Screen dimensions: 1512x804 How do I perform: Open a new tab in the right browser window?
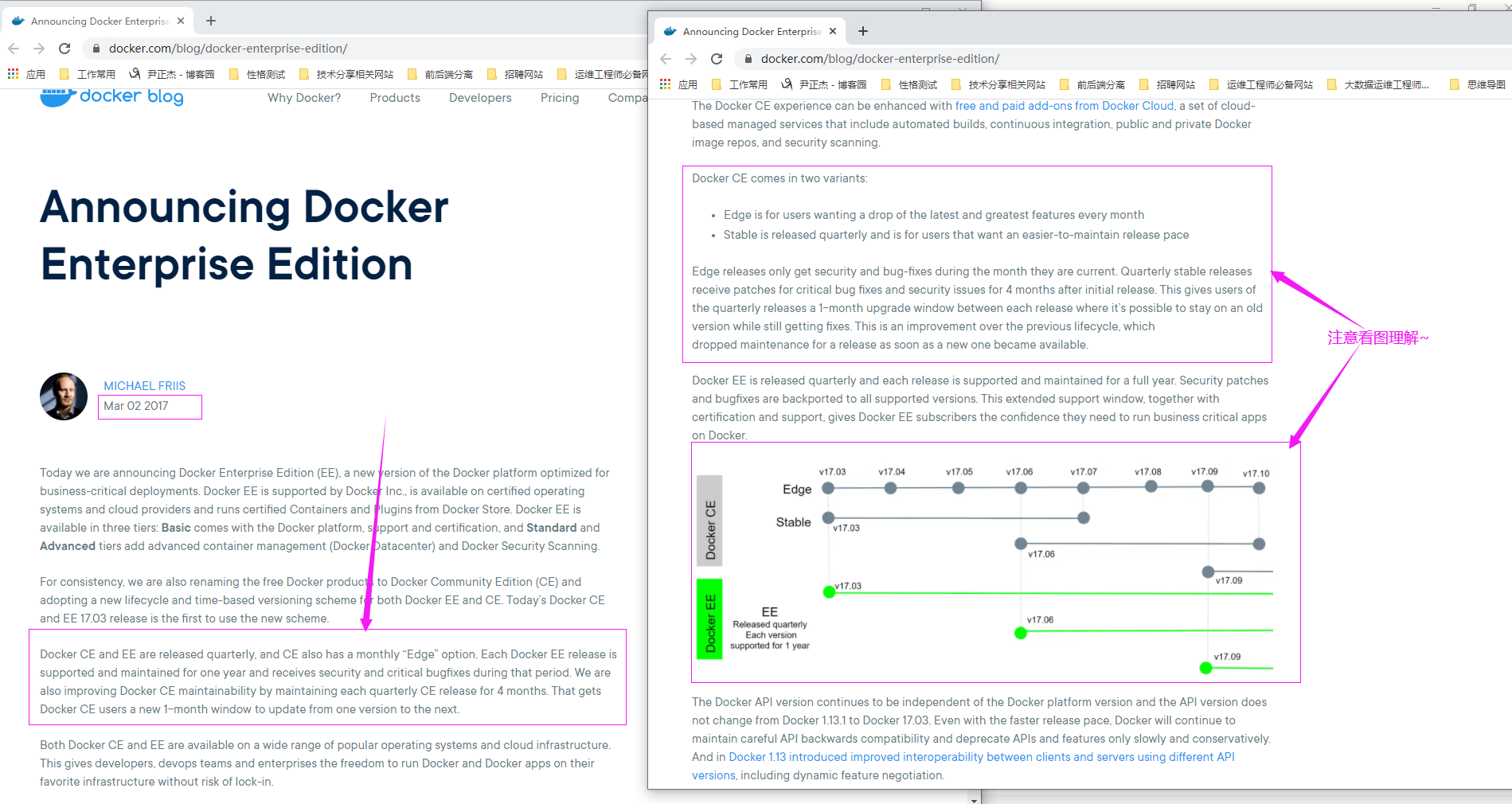tap(863, 31)
